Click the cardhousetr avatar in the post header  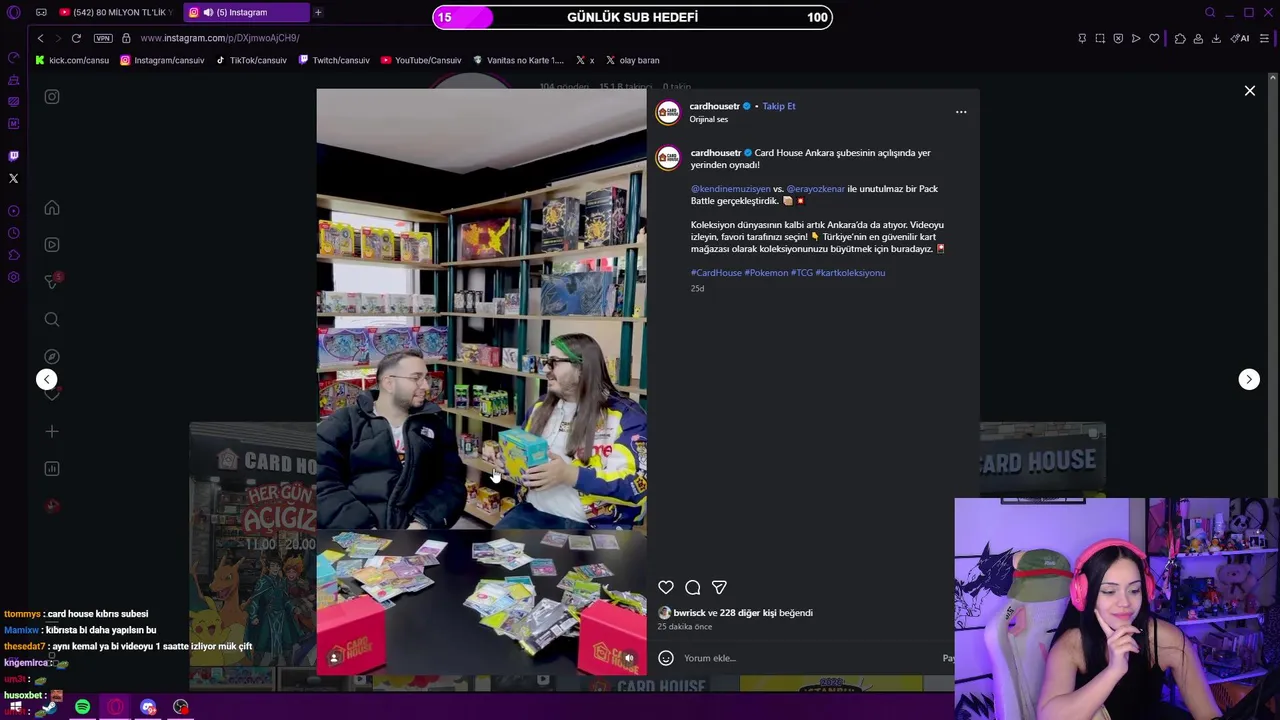tap(668, 112)
